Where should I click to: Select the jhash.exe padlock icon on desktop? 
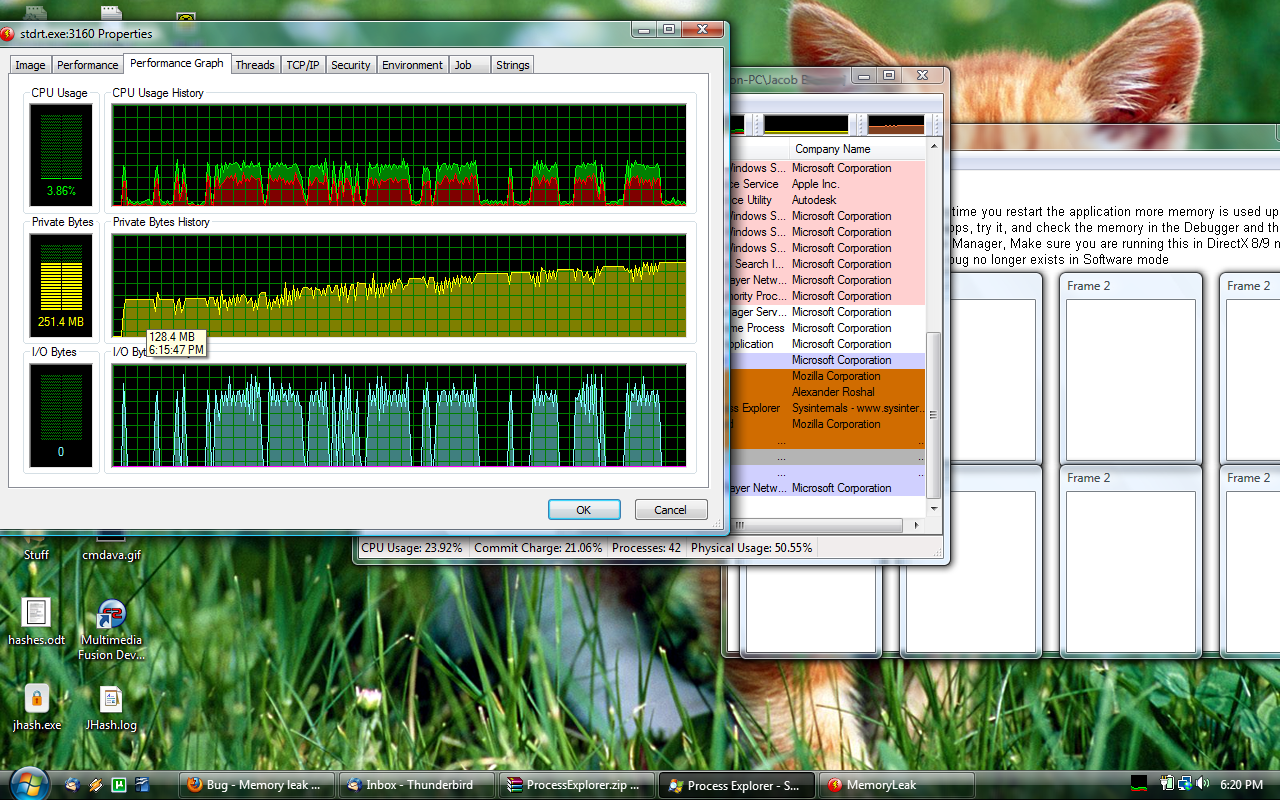pos(36,698)
